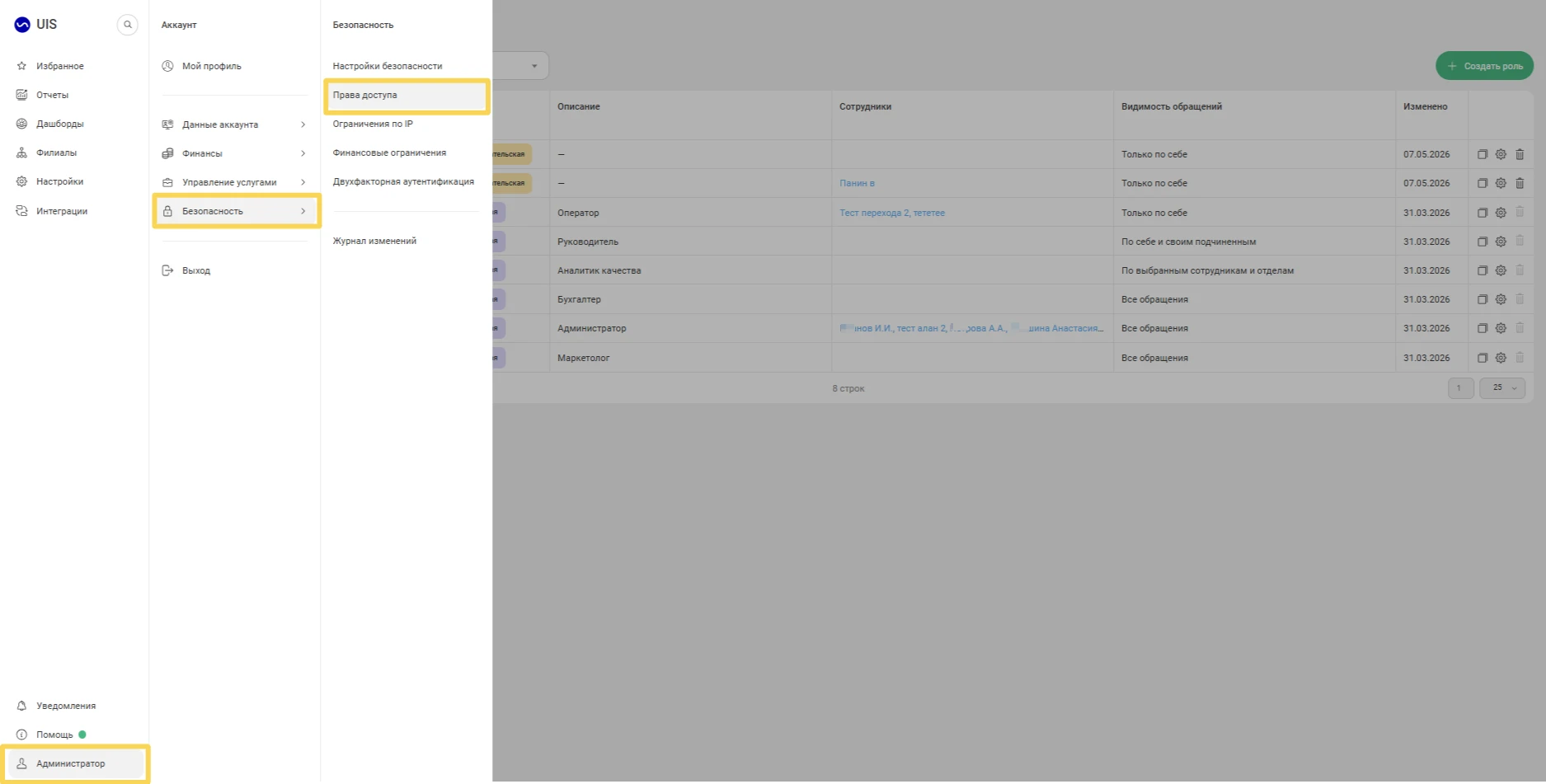The height and width of the screenshot is (784, 1546).
Task: Click the trash icon for Оператор role
Action: (x=1520, y=213)
